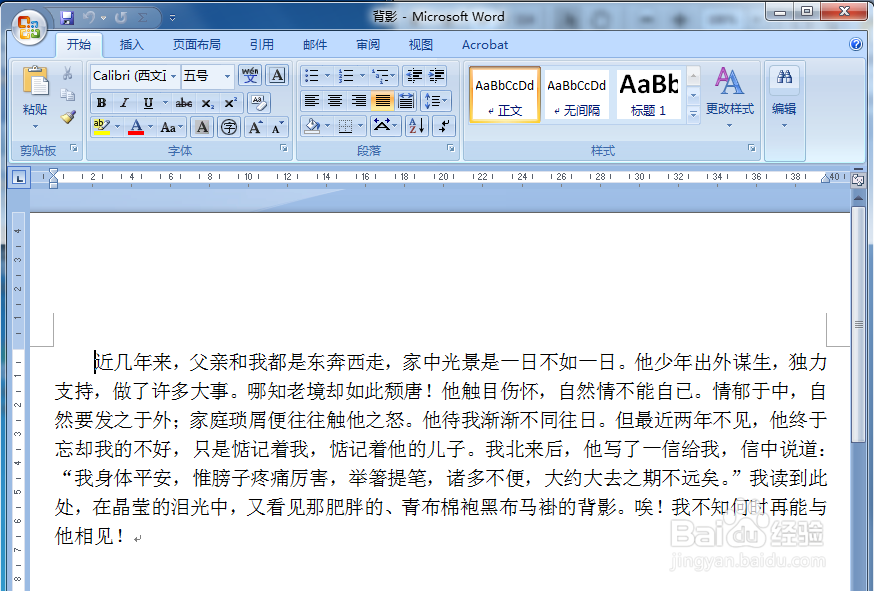
Task: Apply bold formatting to text
Action: coord(101,102)
